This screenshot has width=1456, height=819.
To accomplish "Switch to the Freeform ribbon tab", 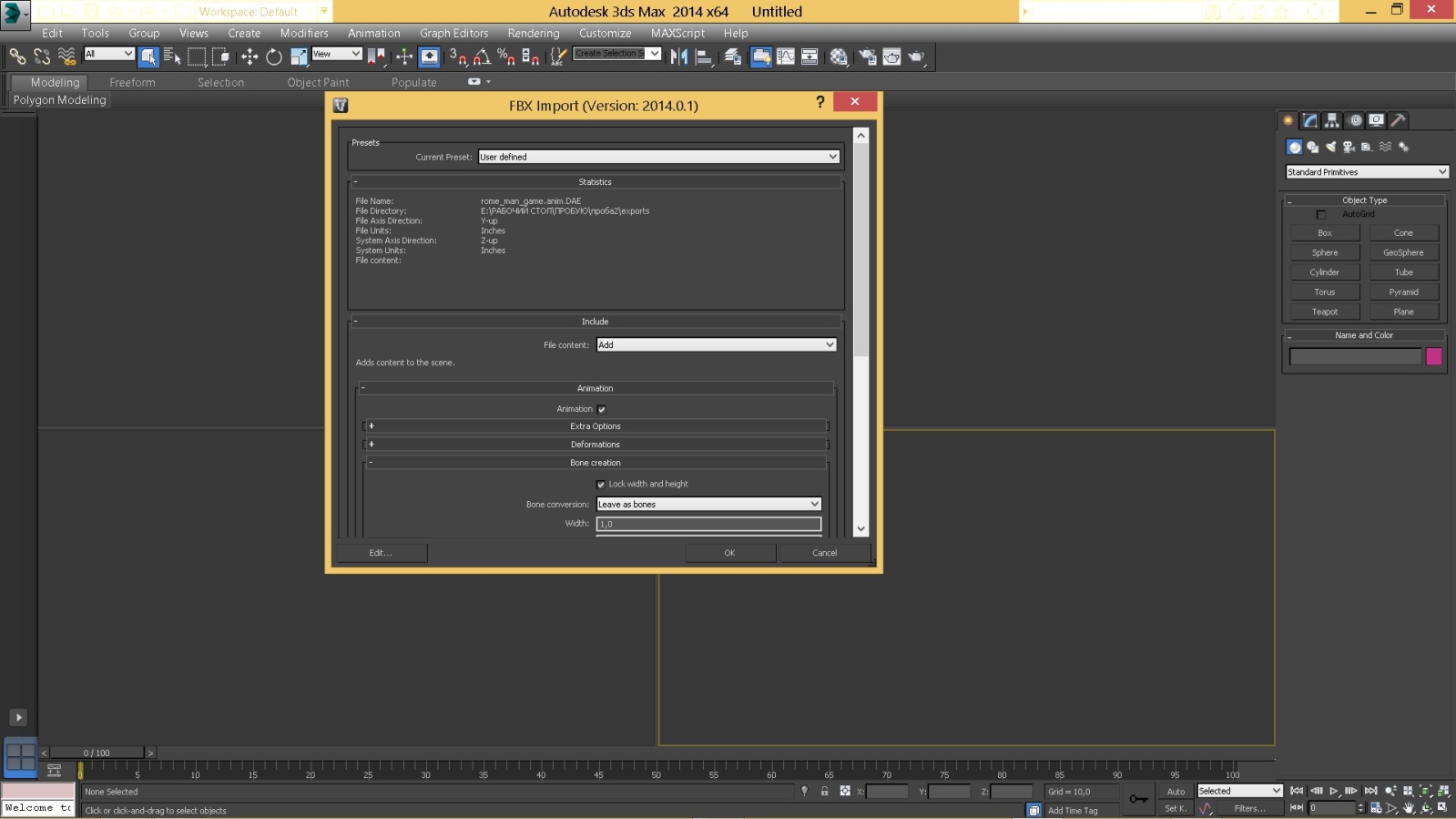I will 132,82.
